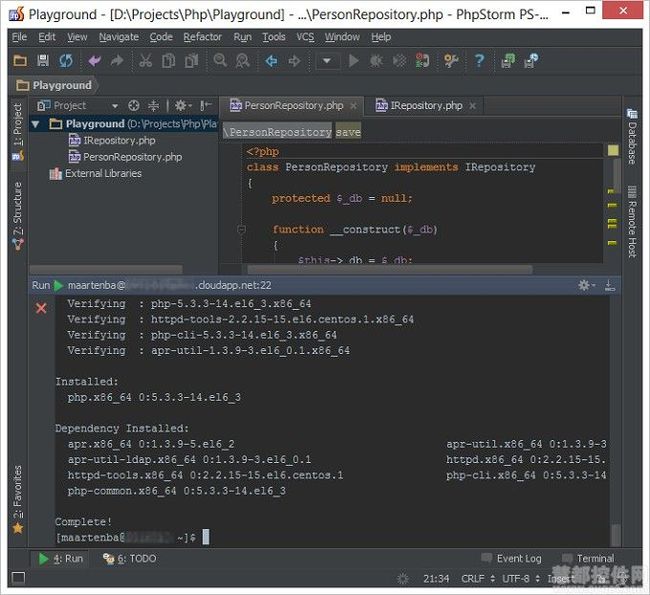
Task: Toggle the 4: Run tool window button
Action: coord(61,559)
